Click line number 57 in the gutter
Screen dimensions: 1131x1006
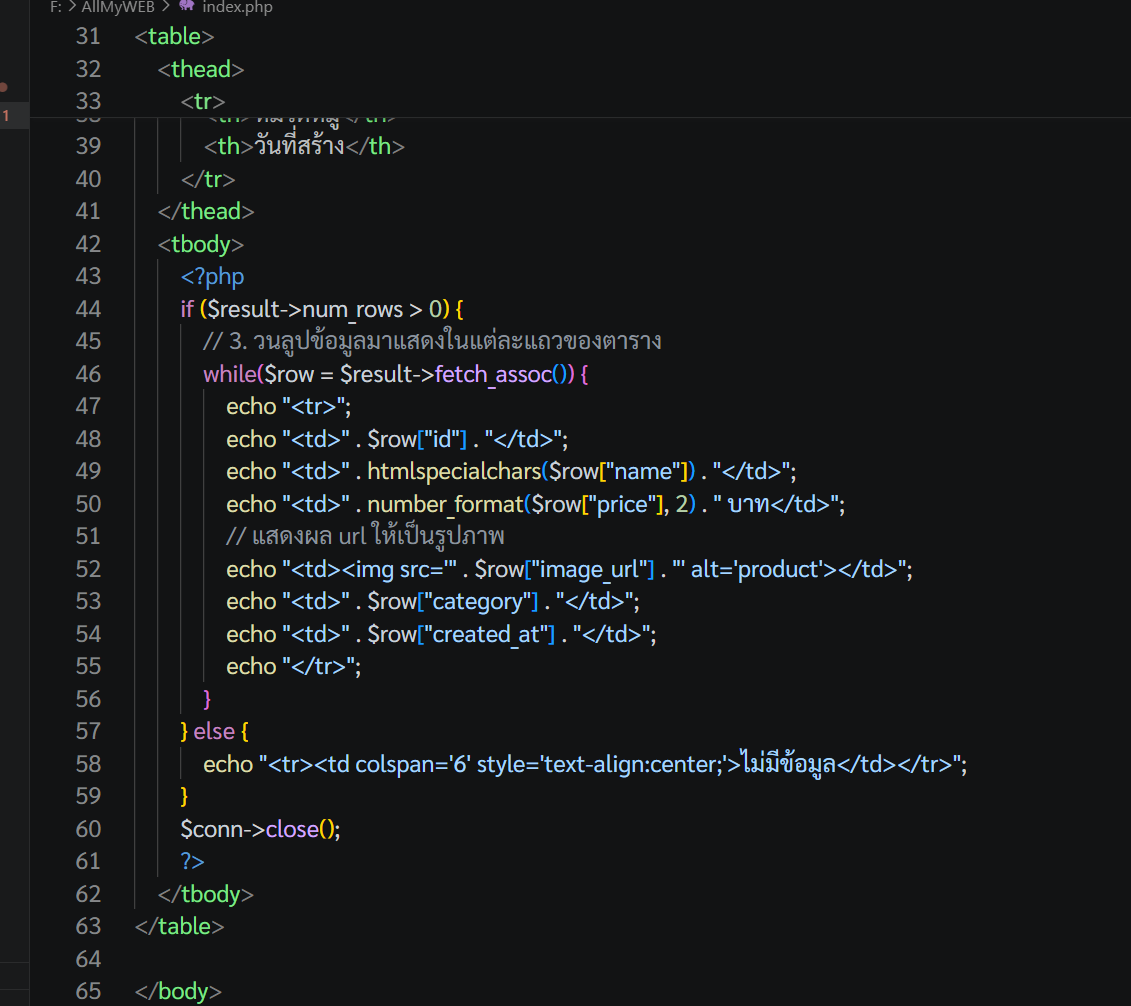88,732
